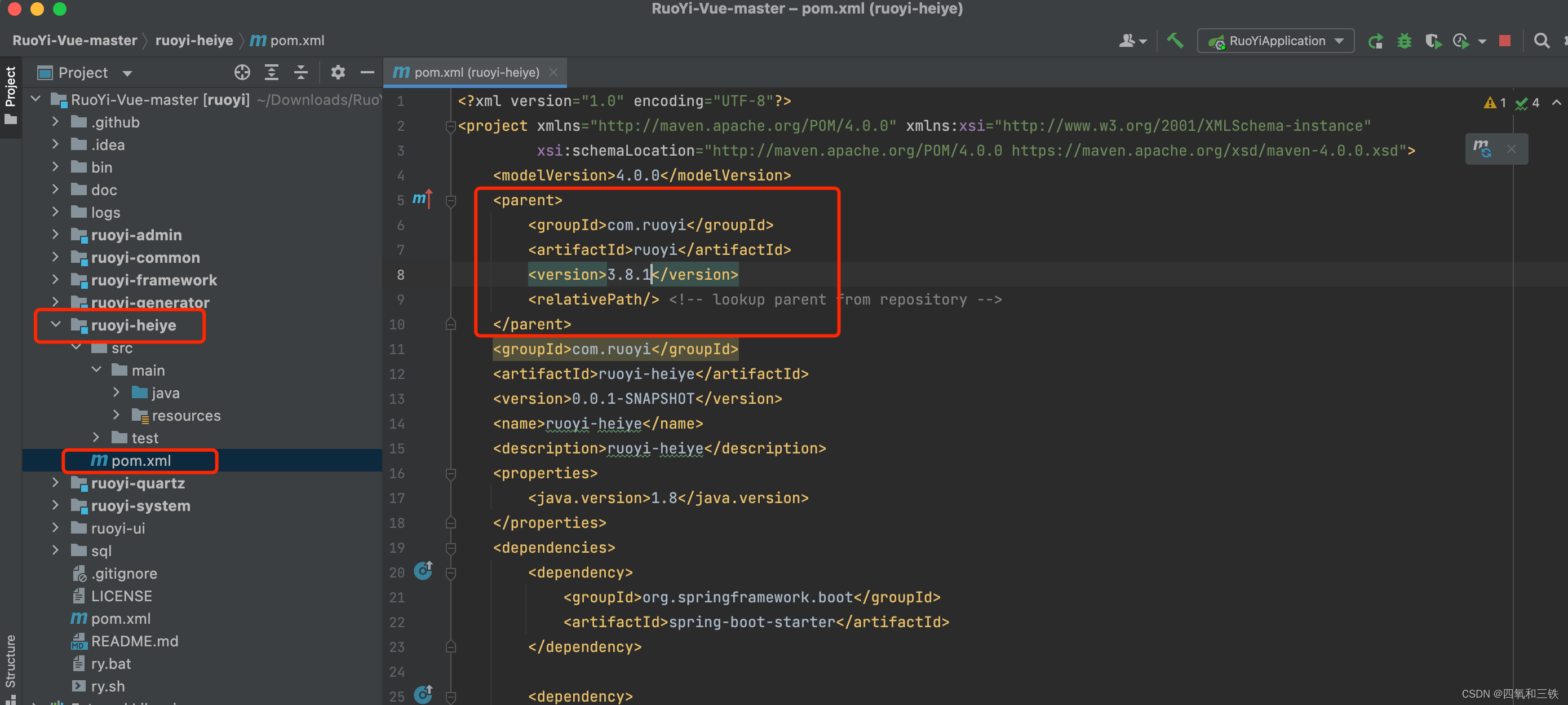This screenshot has width=1568, height=705.
Task: Open Project panel settings gear
Action: (x=337, y=73)
